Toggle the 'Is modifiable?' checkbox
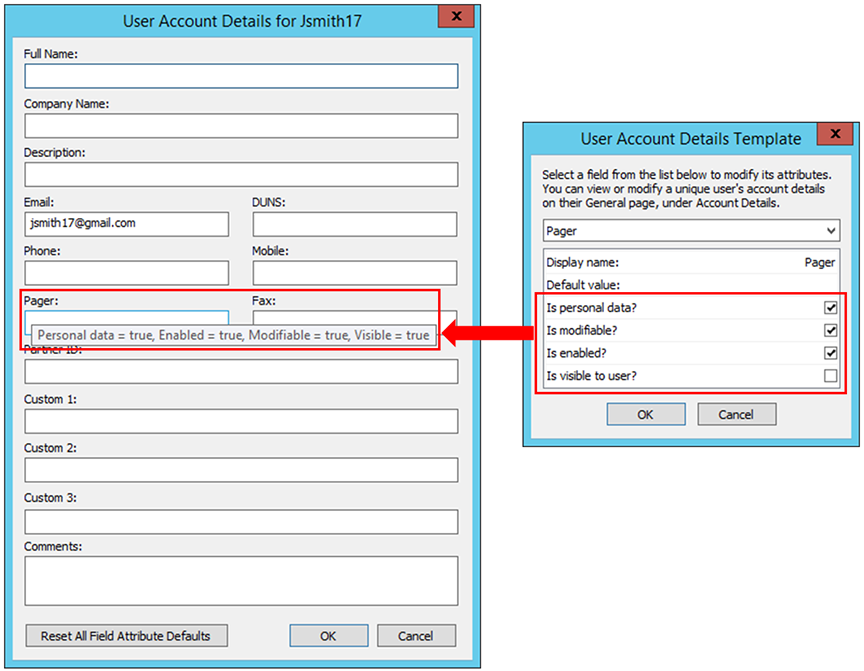Screen dimensions: 864x671 click(830, 330)
